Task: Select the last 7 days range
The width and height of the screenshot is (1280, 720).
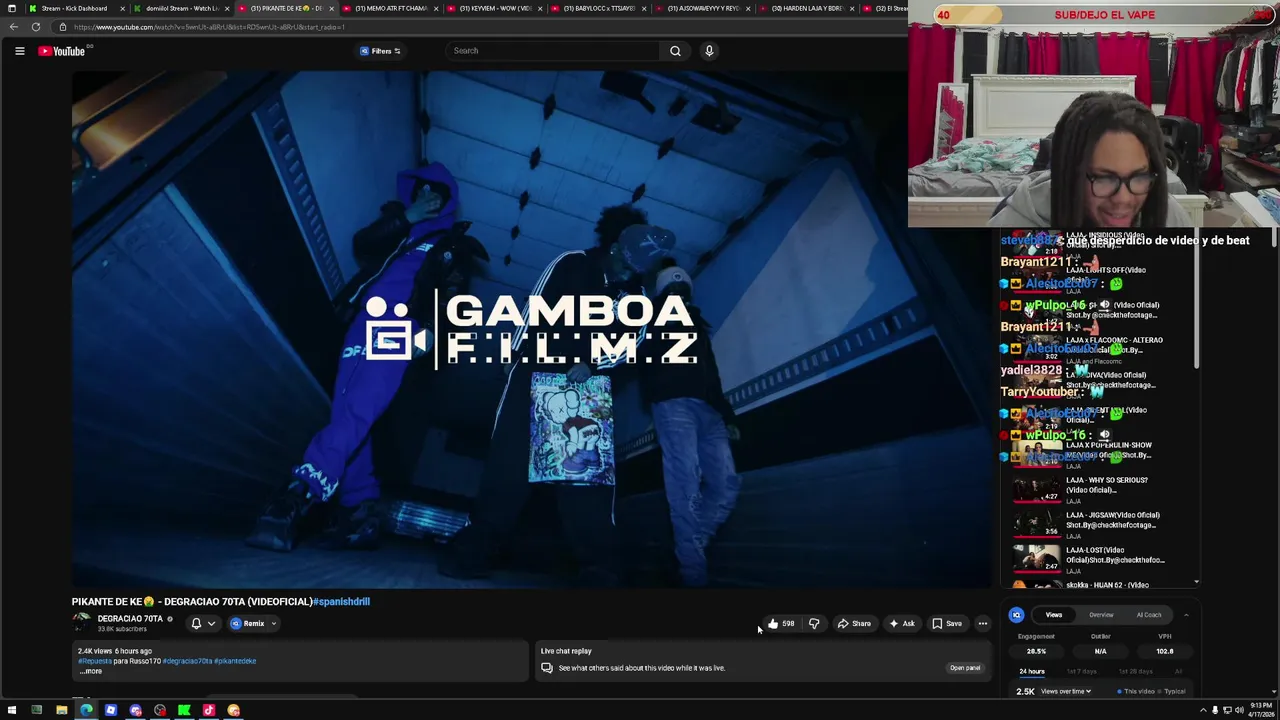Action: [1082, 672]
